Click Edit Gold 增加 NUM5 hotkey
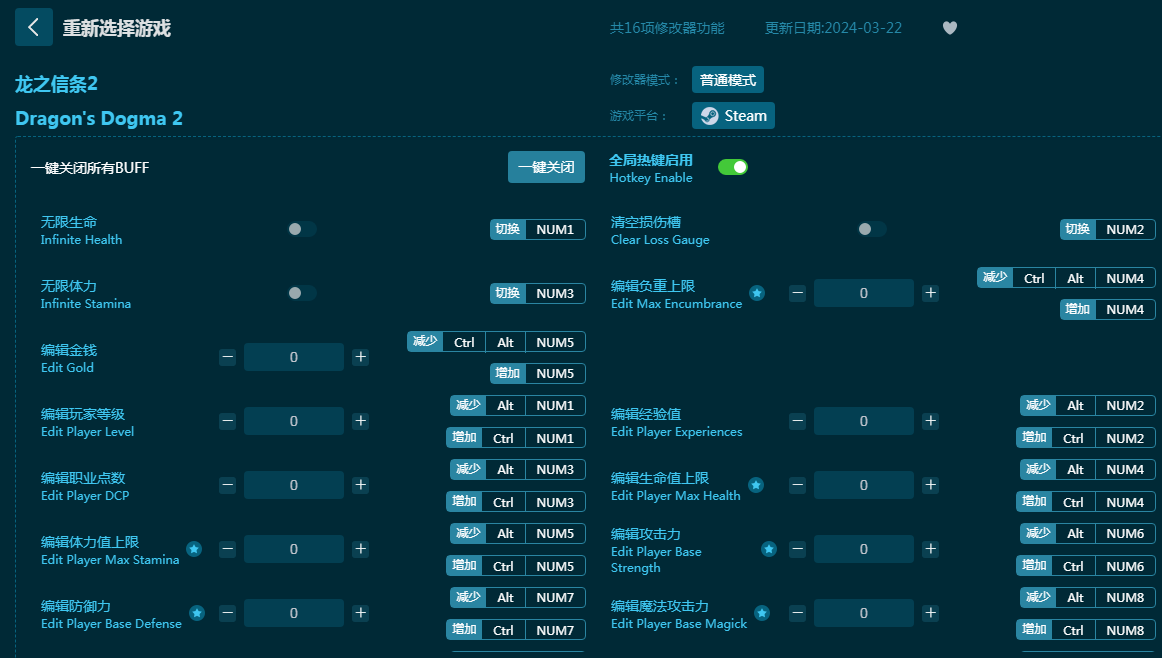The image size is (1162, 658). click(538, 373)
